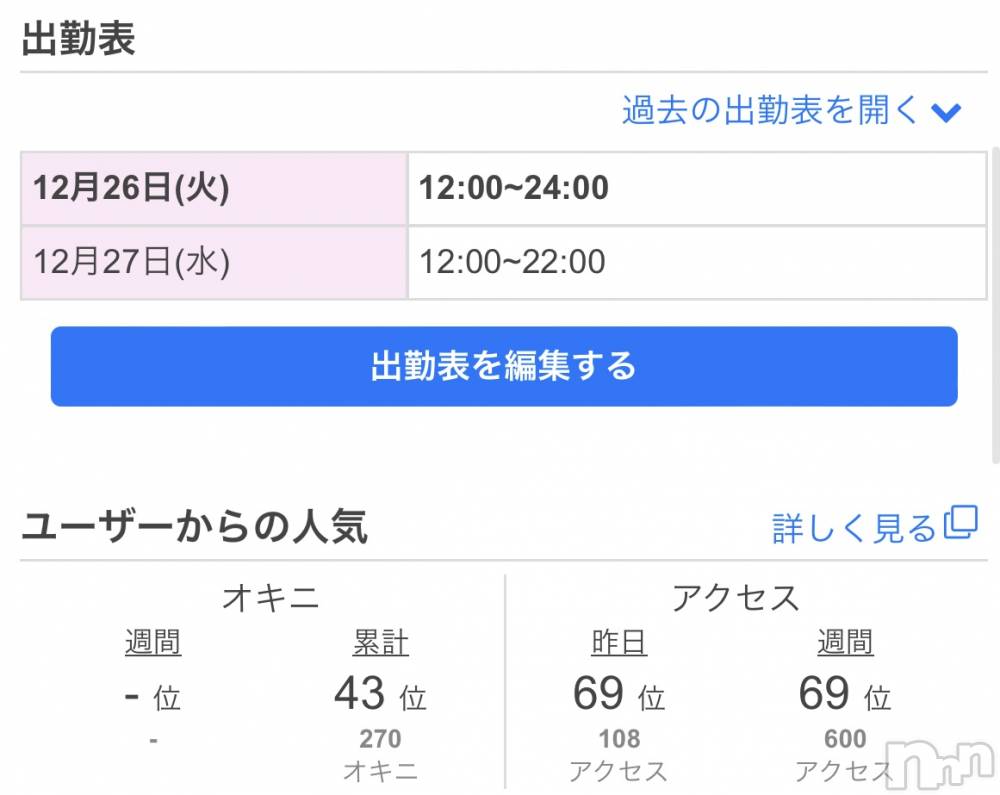Click the 12:00~24:00 shift time cell
The height and width of the screenshot is (795, 1000).
coord(697,189)
